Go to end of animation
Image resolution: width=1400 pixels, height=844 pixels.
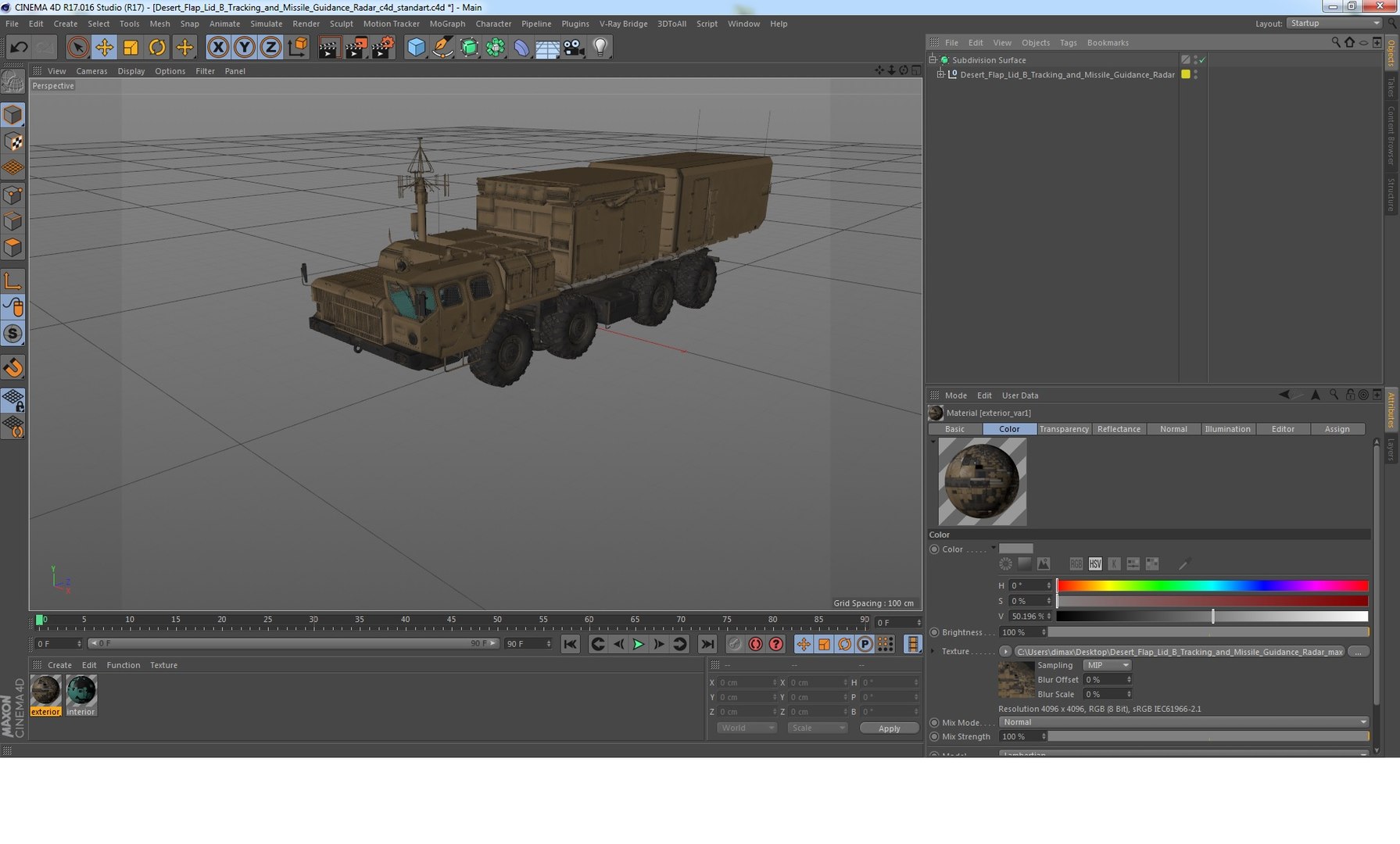[707, 644]
